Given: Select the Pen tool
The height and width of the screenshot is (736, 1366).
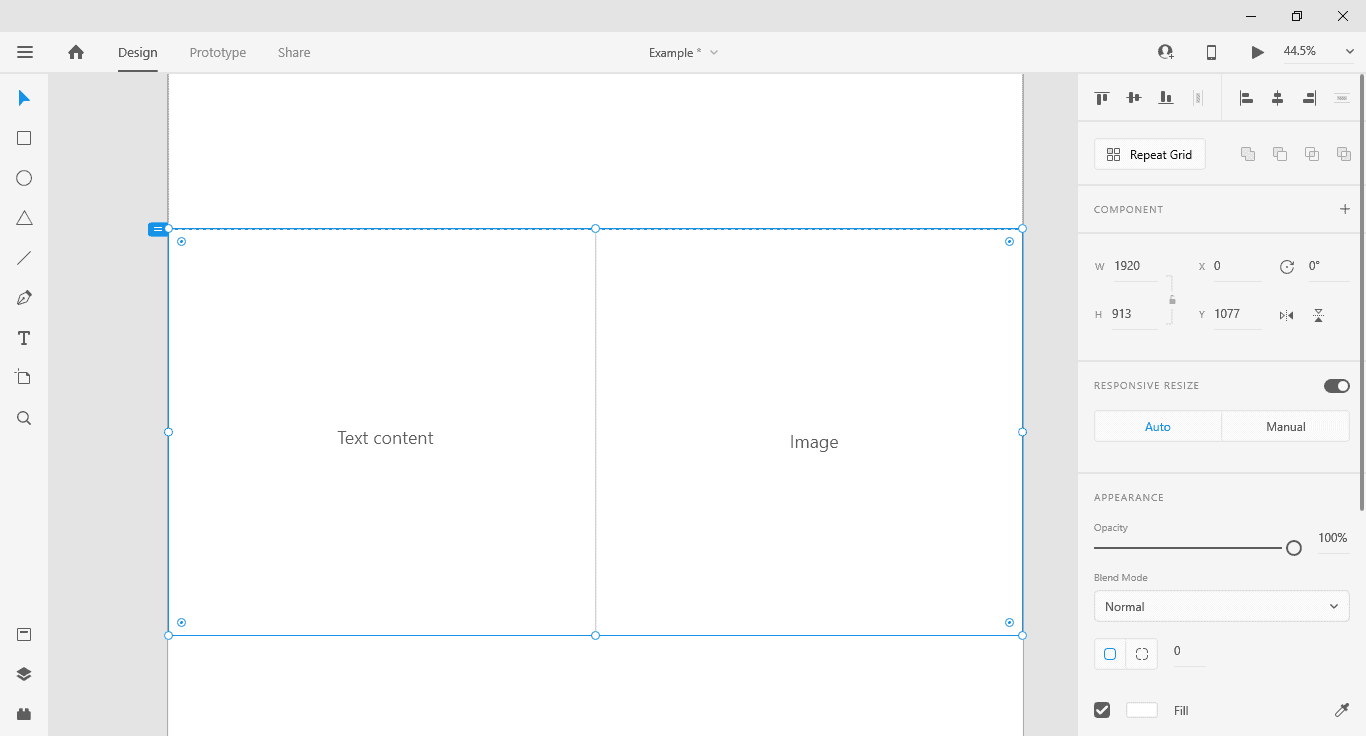Looking at the screenshot, I should point(24,298).
